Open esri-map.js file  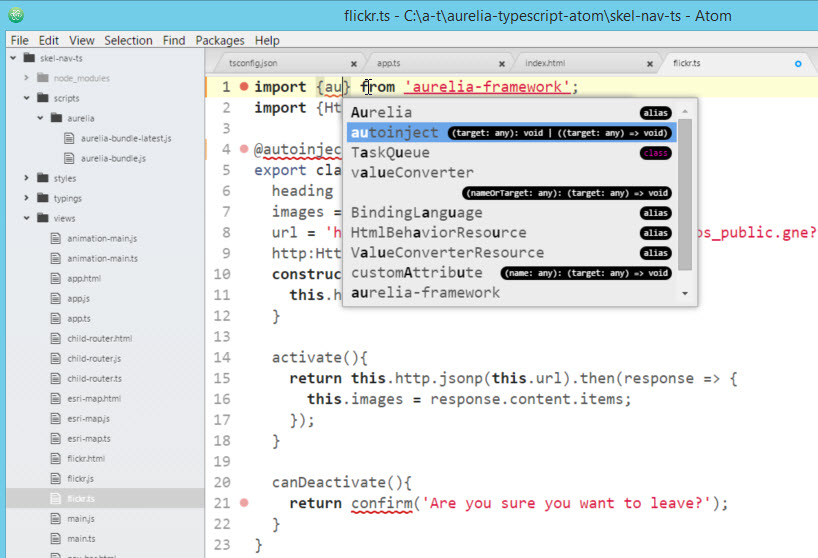click(x=88, y=418)
